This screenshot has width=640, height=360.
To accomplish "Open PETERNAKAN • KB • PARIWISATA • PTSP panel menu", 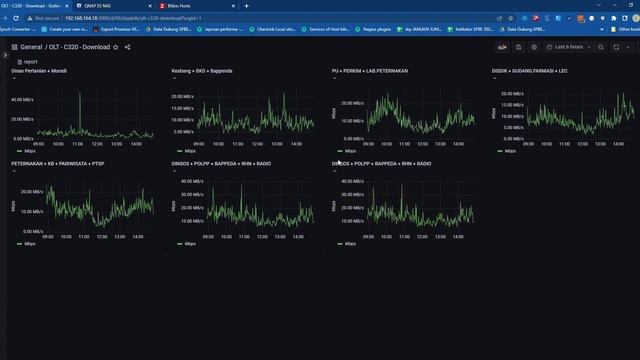I will pos(14,171).
